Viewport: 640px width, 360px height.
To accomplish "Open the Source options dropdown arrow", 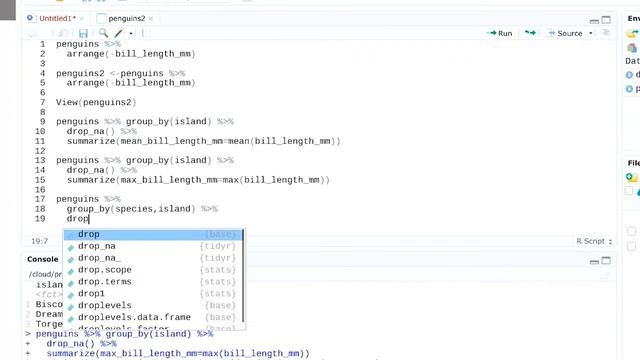I will pos(591,33).
